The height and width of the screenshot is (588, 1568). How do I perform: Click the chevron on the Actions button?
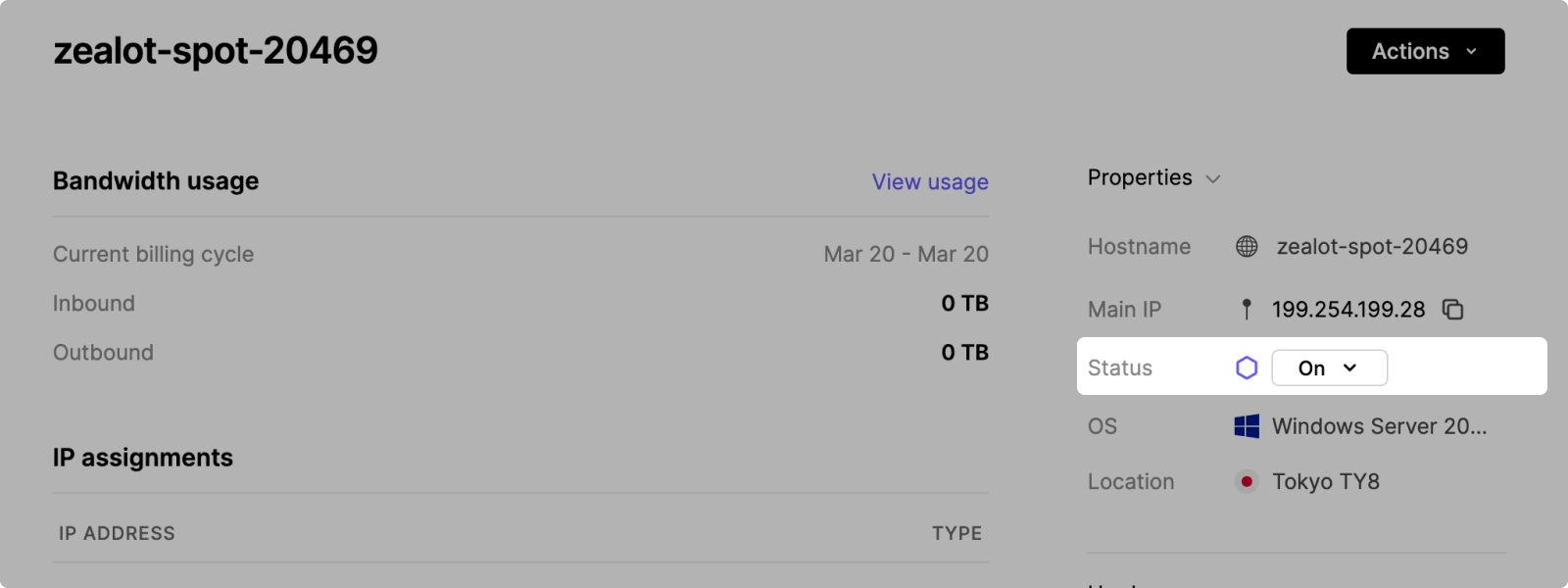pos(1470,51)
